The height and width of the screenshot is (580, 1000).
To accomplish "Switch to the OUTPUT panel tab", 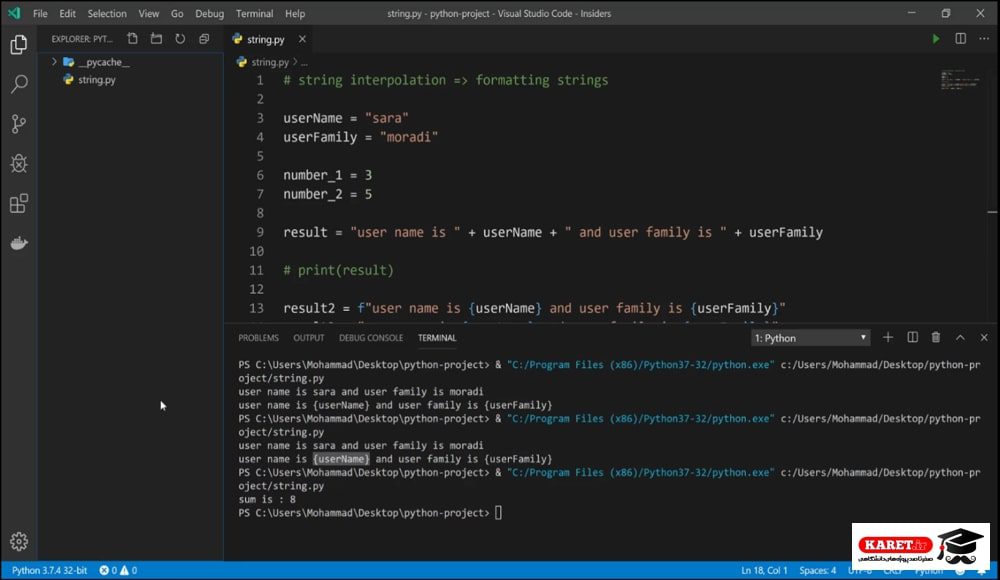I will tap(309, 338).
